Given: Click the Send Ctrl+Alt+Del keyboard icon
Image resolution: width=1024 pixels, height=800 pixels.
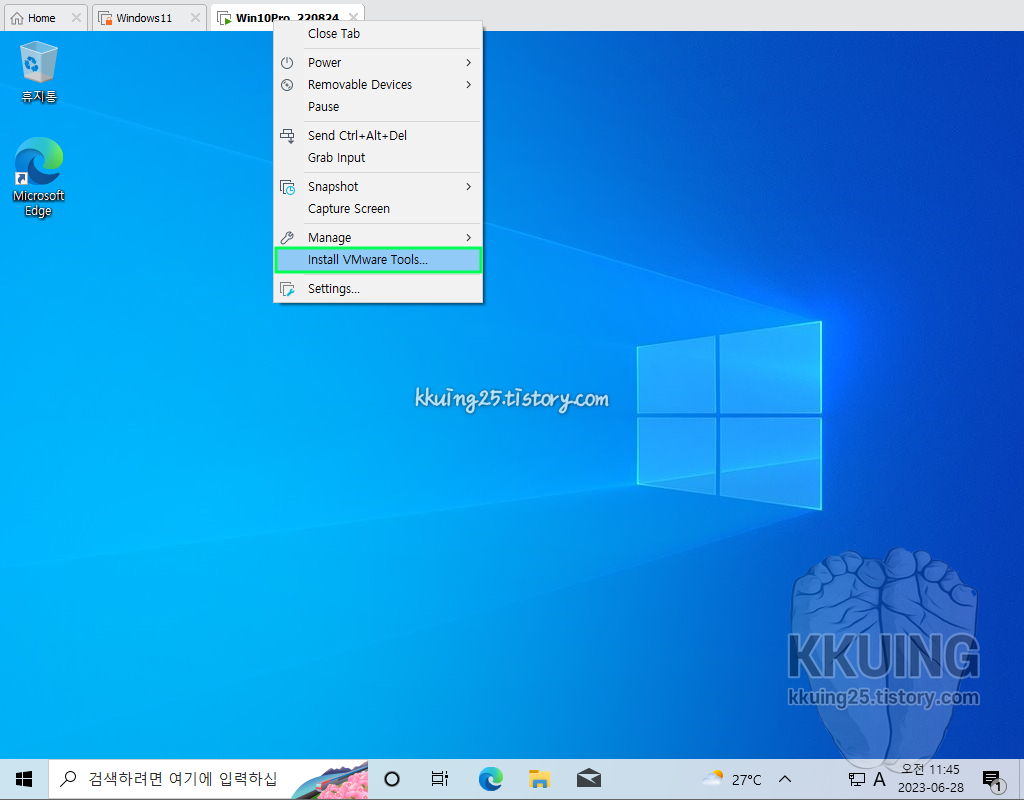Looking at the screenshot, I should (287, 136).
